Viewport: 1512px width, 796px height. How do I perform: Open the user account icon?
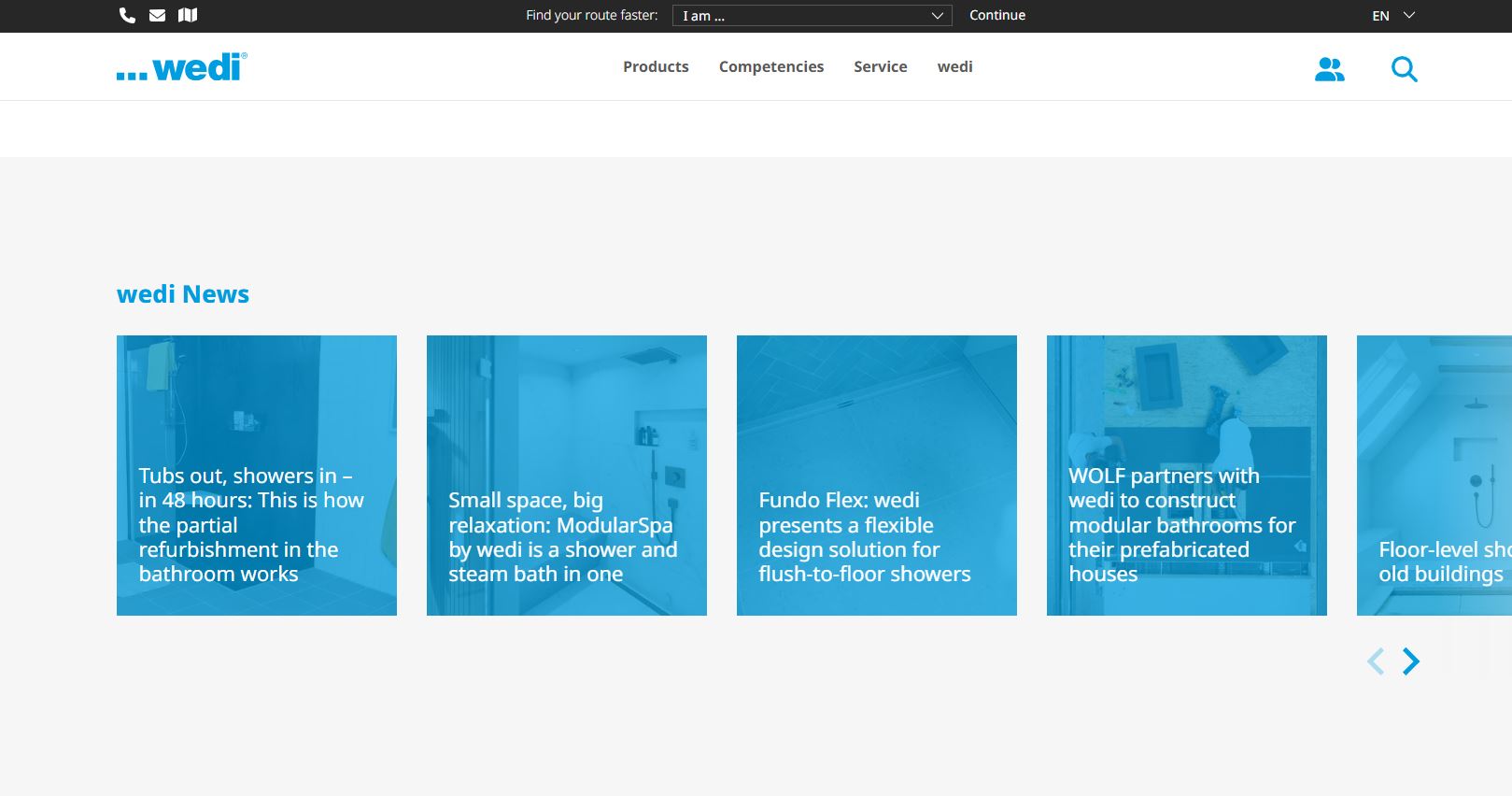coord(1330,69)
